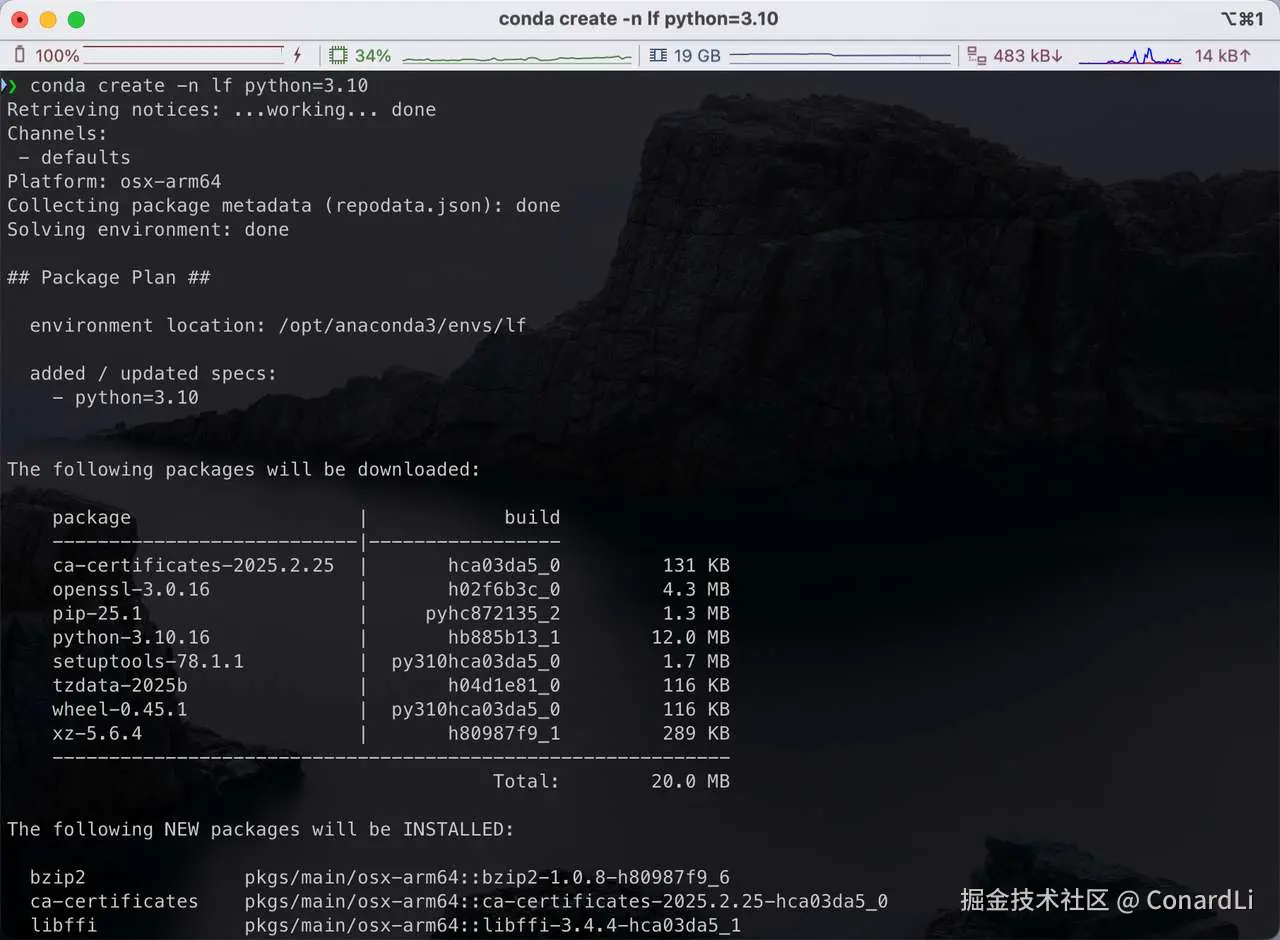The width and height of the screenshot is (1280, 940).
Task: Click the wheel-0.45.1 package row
Action: 391,710
